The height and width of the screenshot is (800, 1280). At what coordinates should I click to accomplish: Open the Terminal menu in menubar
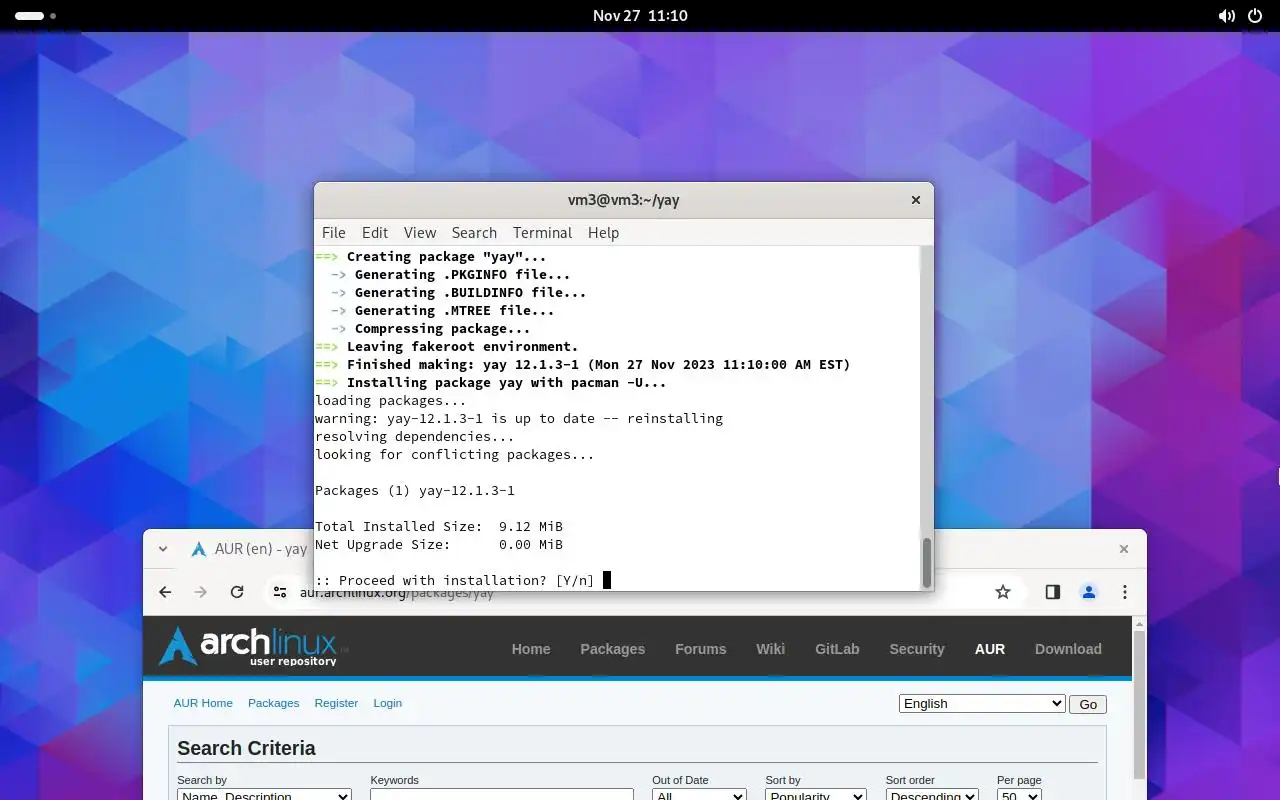(542, 232)
